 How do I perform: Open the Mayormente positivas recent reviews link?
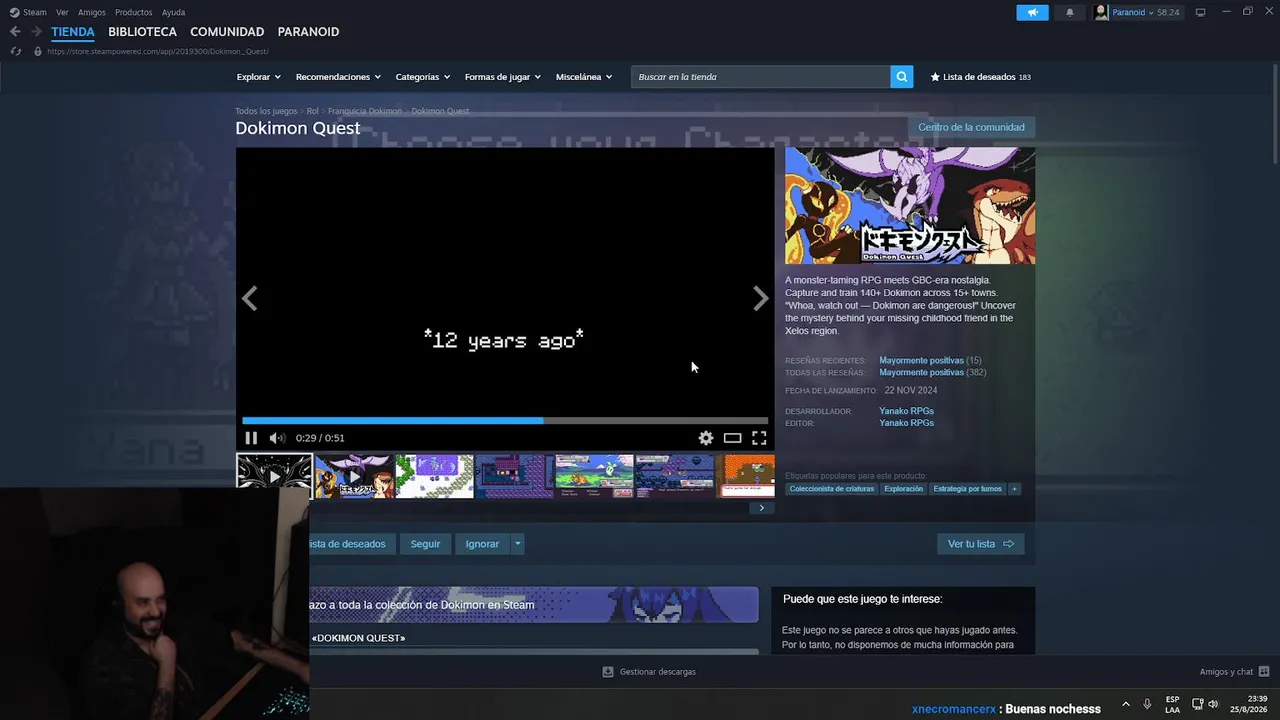click(921, 360)
